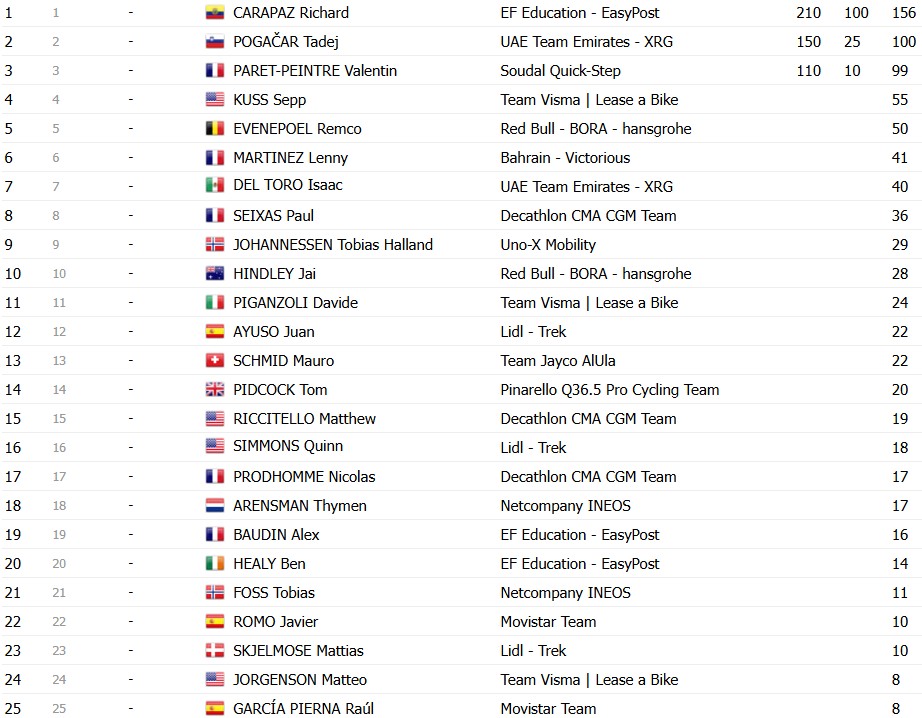Viewport: 922px width, 718px height.
Task: Click USA flag icon beside KUSS Sepp
Action: 215,99
